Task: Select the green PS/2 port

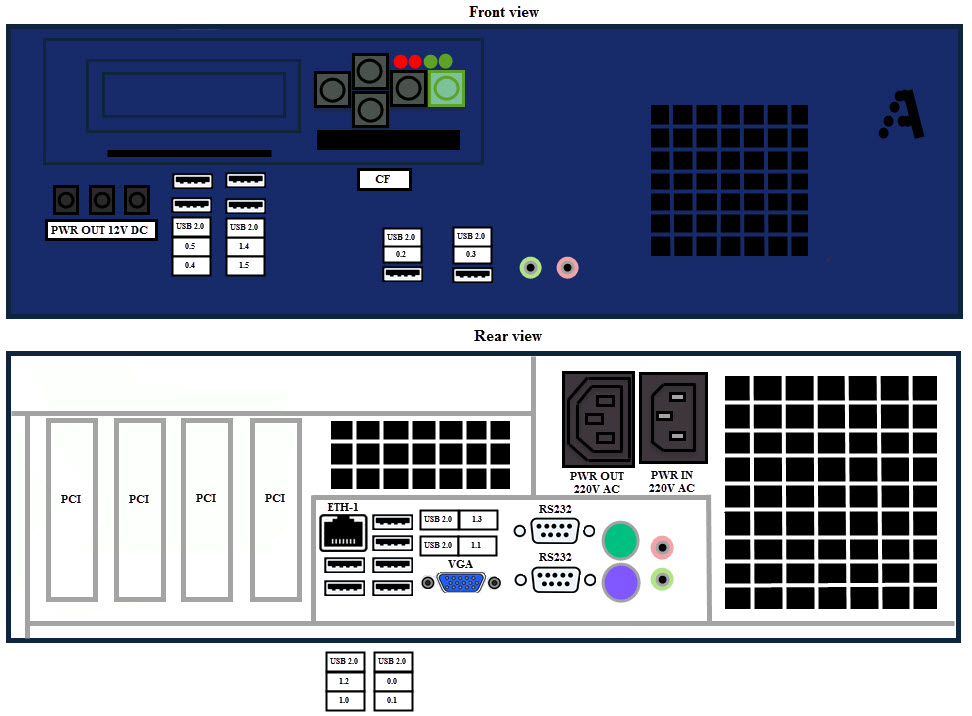Action: coord(620,541)
